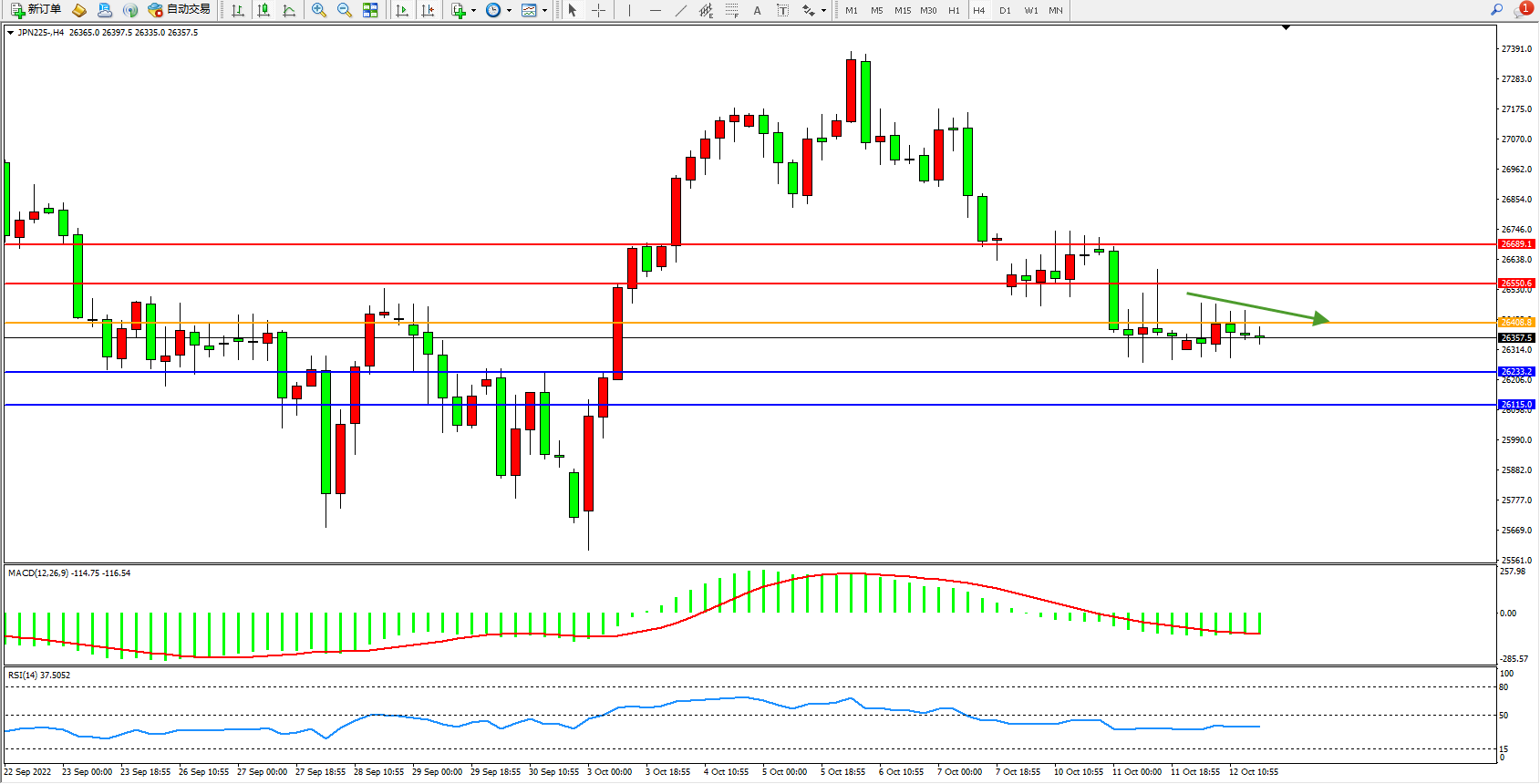Open the chart templates dropdown arrow
The height and width of the screenshot is (784, 1540).
(544, 11)
